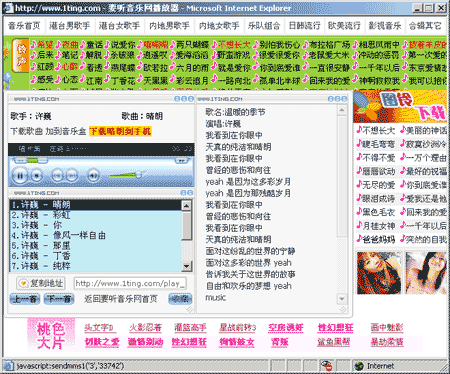Open the 六月的雨 ringtone link
This screenshot has width=450, height=374.
pyautogui.click(x=192, y=68)
